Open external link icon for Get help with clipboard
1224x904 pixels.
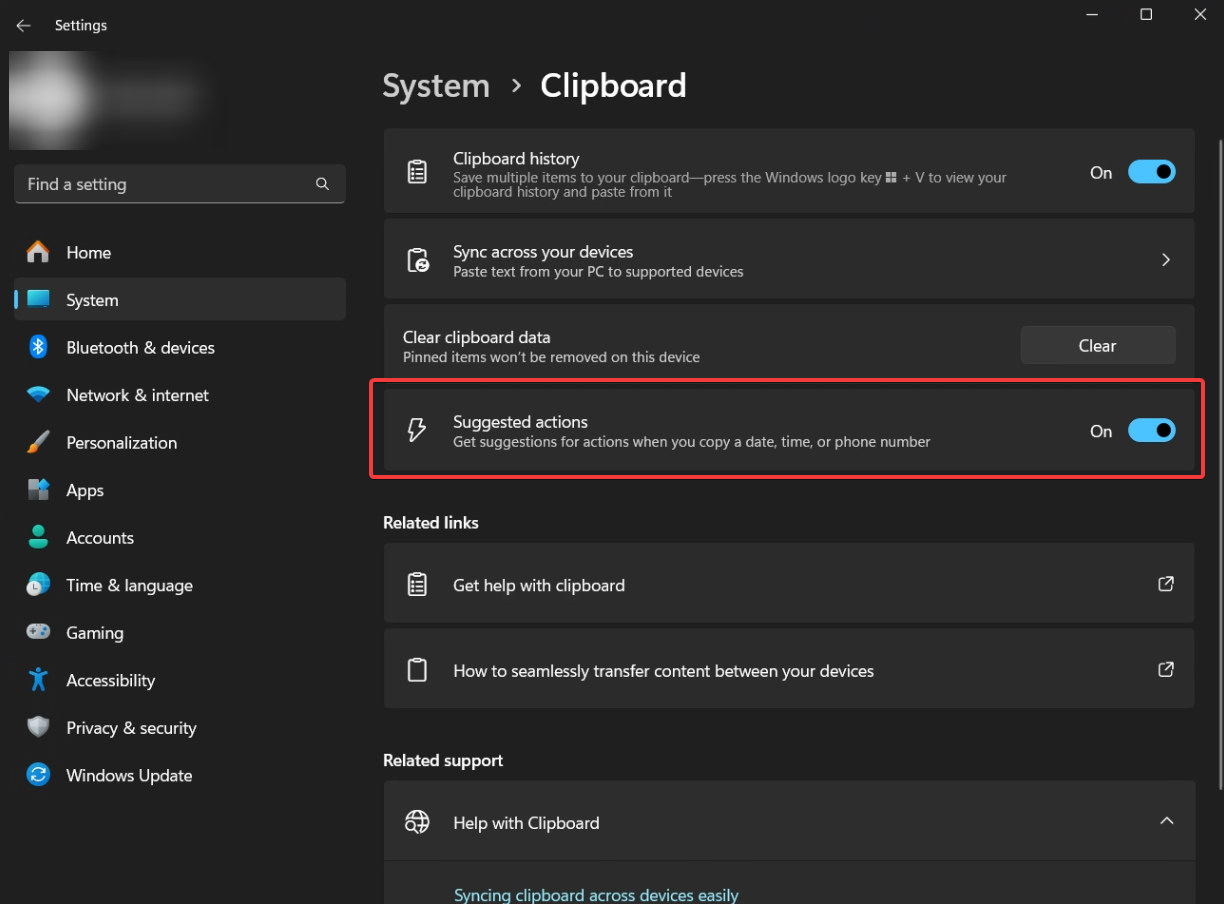(x=1166, y=583)
